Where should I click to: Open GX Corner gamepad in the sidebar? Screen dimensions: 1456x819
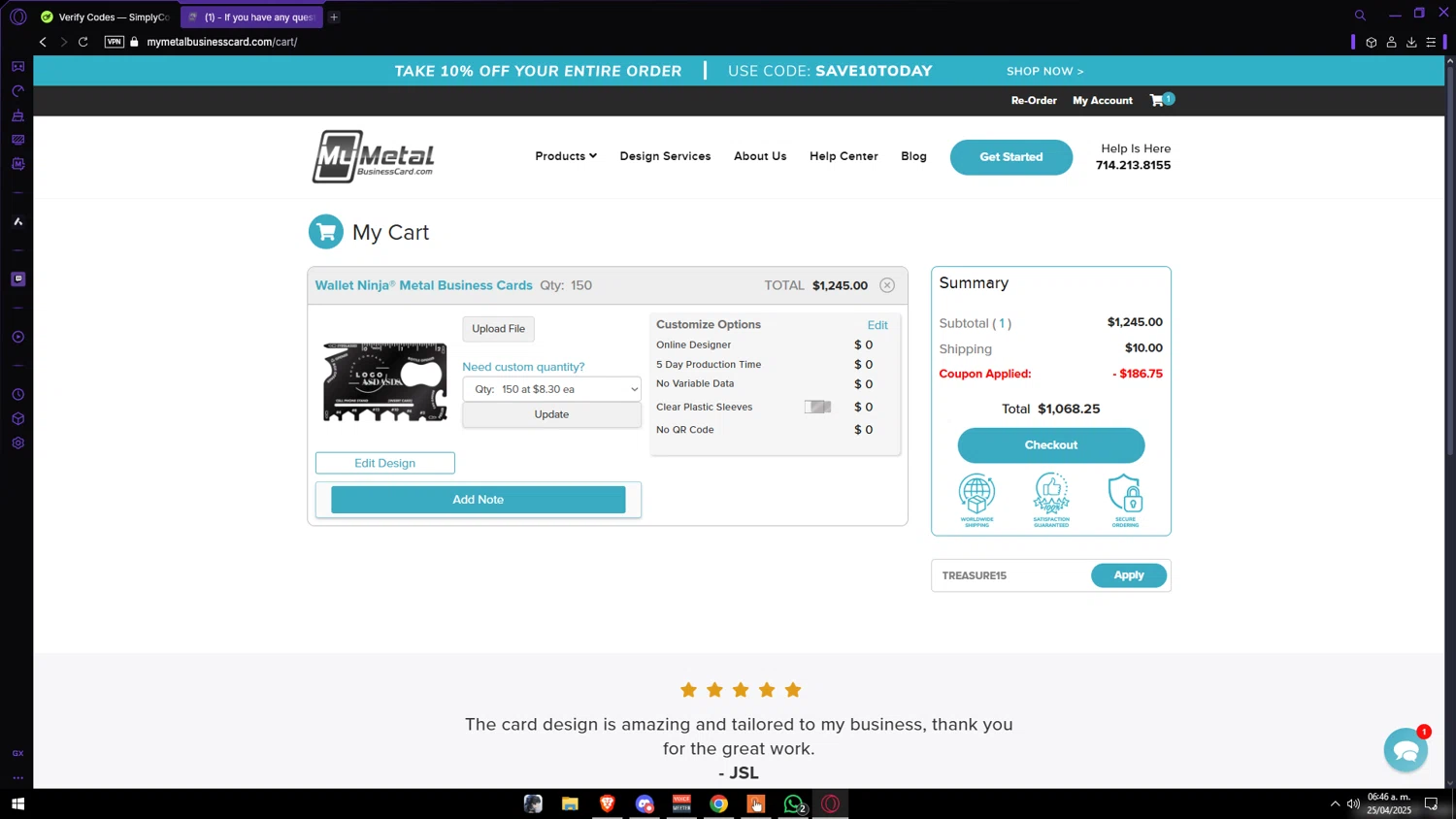17,67
